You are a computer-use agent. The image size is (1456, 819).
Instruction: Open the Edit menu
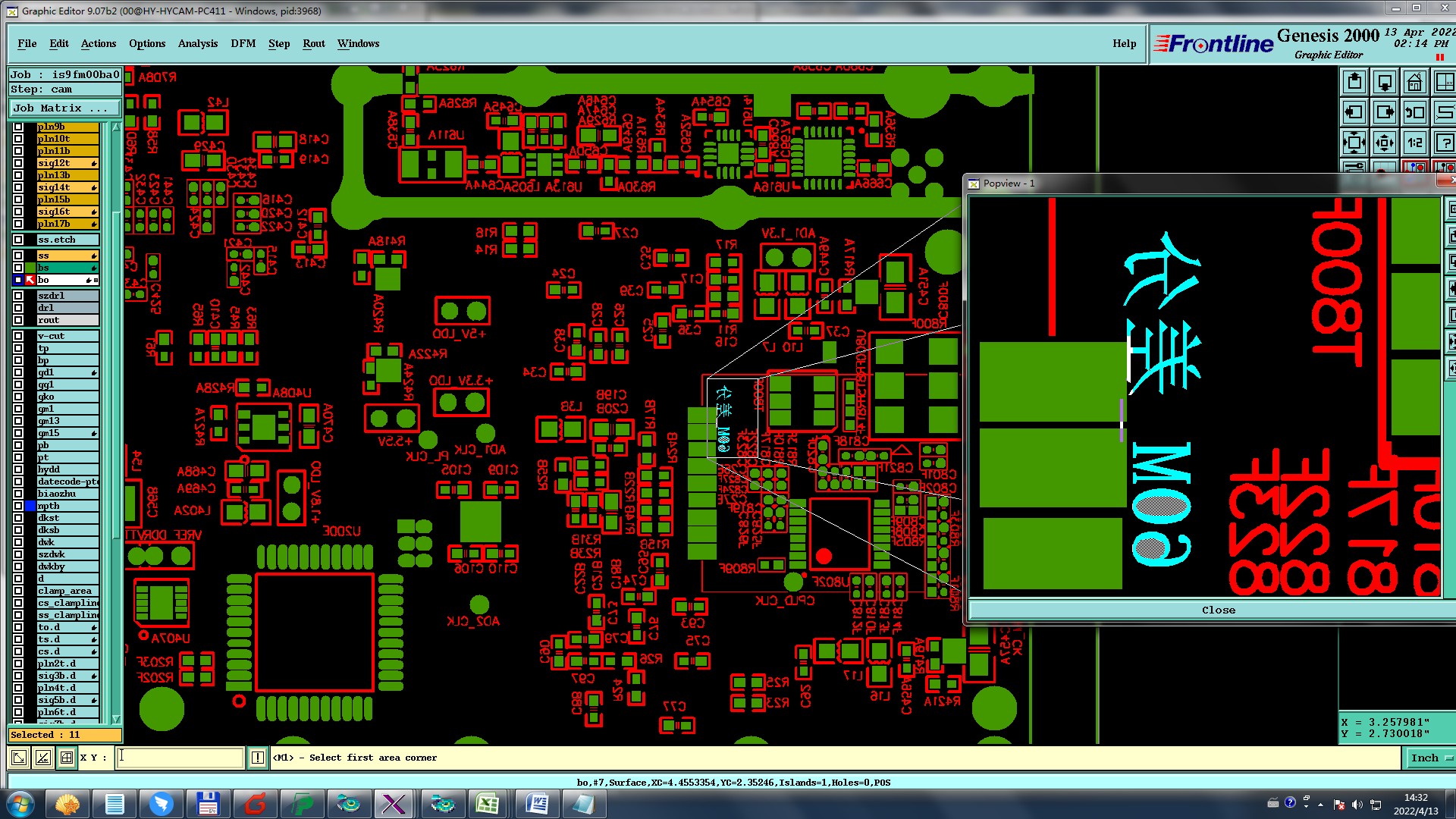point(59,43)
